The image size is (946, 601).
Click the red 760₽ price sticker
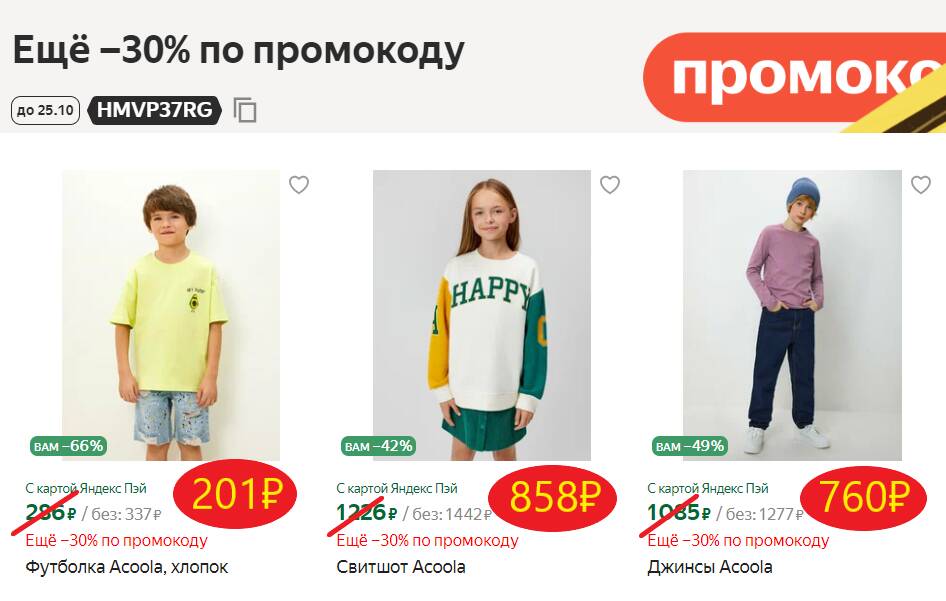pyautogui.click(x=863, y=498)
